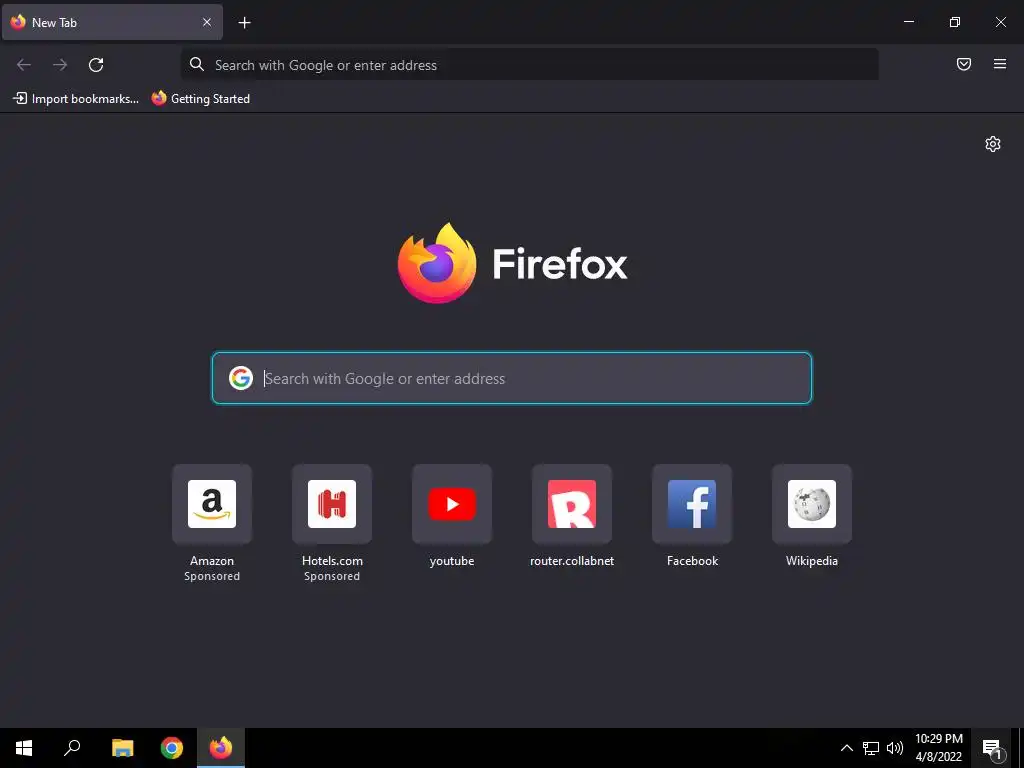Screen dimensions: 1024x768
Task: Open the Facebook shortcut tile
Action: click(692, 504)
